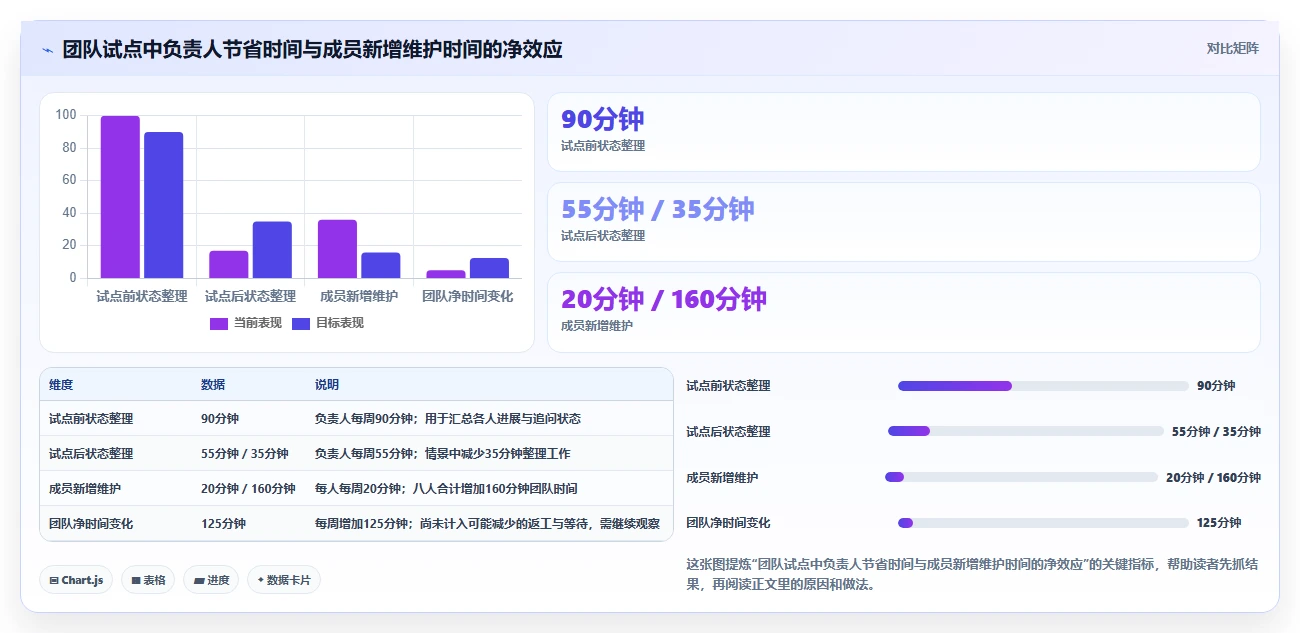This screenshot has width=1300, height=633.
Task: Click the 团队净时间变化 chart axis label
Action: pyautogui.click(x=467, y=297)
